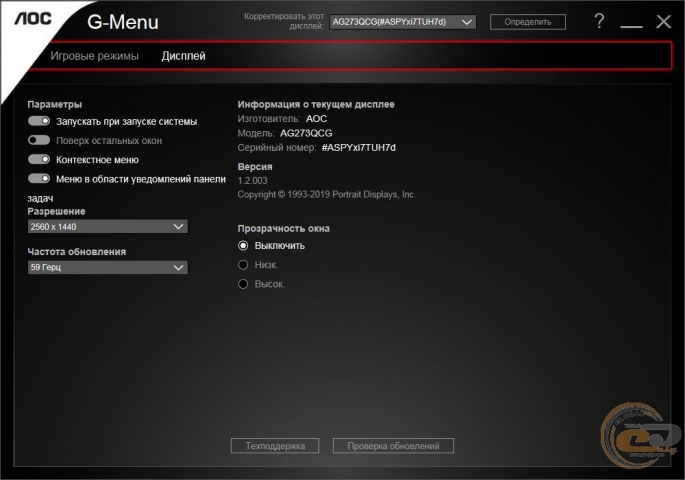Expand the 59 Герц refresh rate dropdown
685x480 pixels.
click(108, 267)
